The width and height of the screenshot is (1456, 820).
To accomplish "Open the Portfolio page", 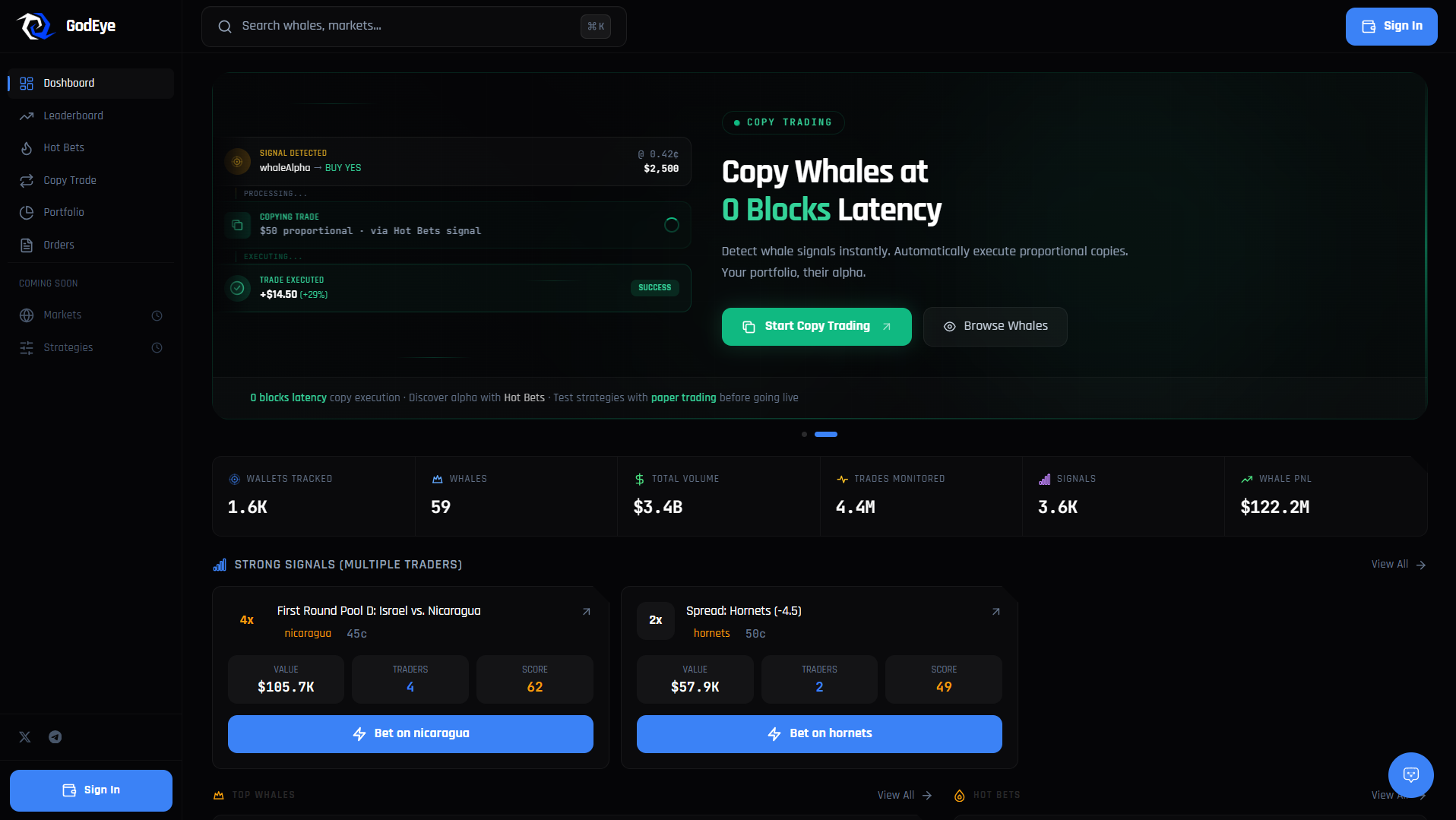I will [x=64, y=212].
